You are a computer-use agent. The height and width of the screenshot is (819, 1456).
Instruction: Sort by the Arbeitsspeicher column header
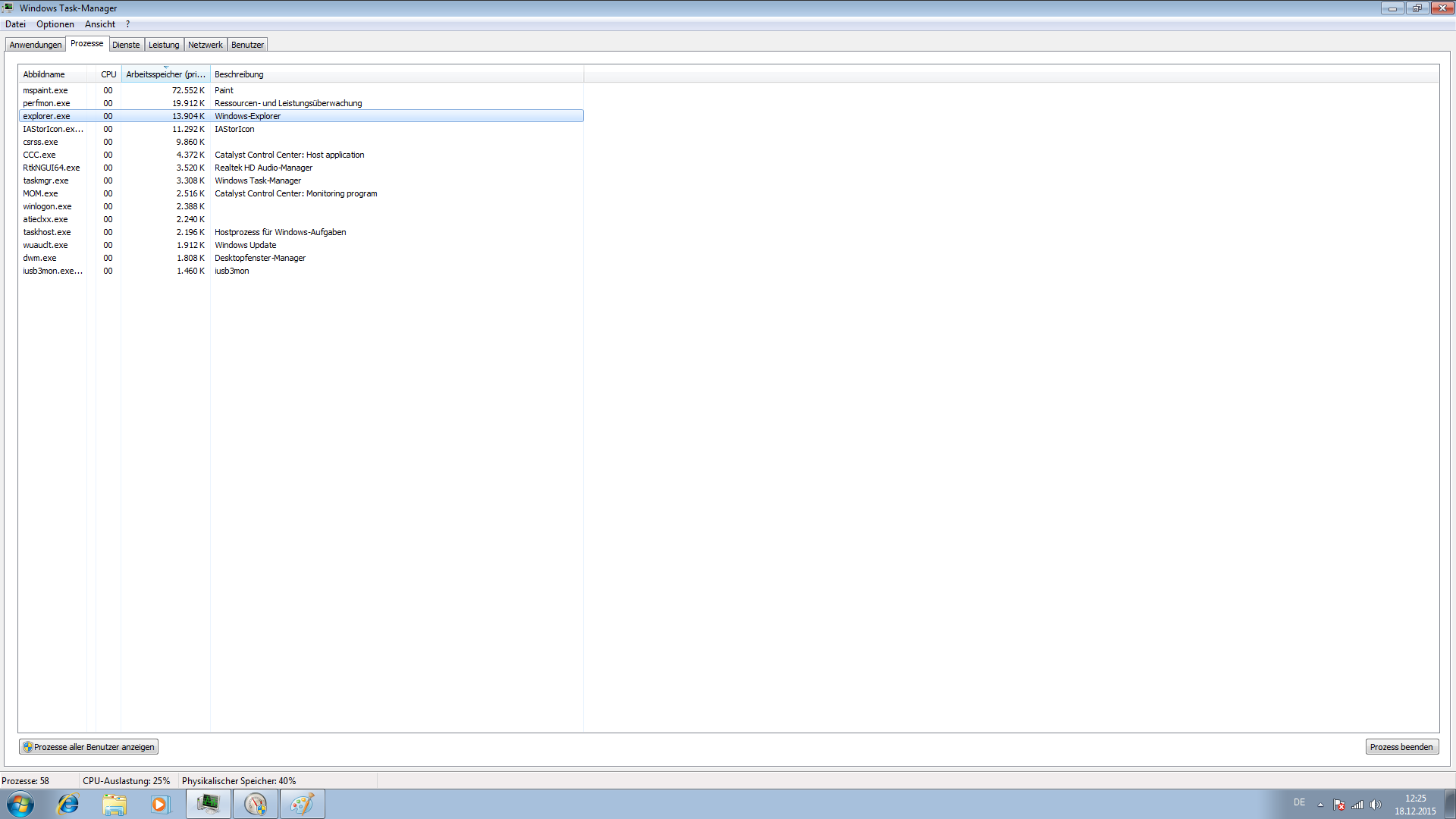[x=165, y=74]
